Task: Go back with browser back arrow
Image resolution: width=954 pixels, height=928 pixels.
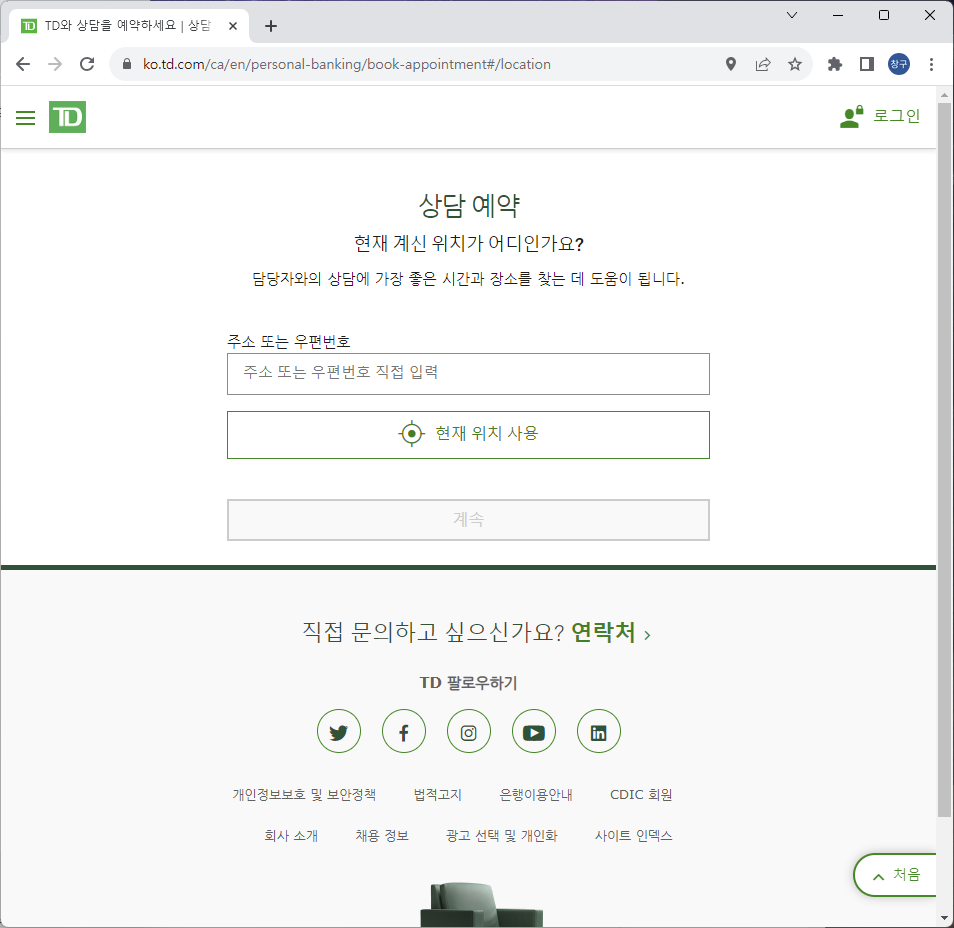Action: (23, 64)
